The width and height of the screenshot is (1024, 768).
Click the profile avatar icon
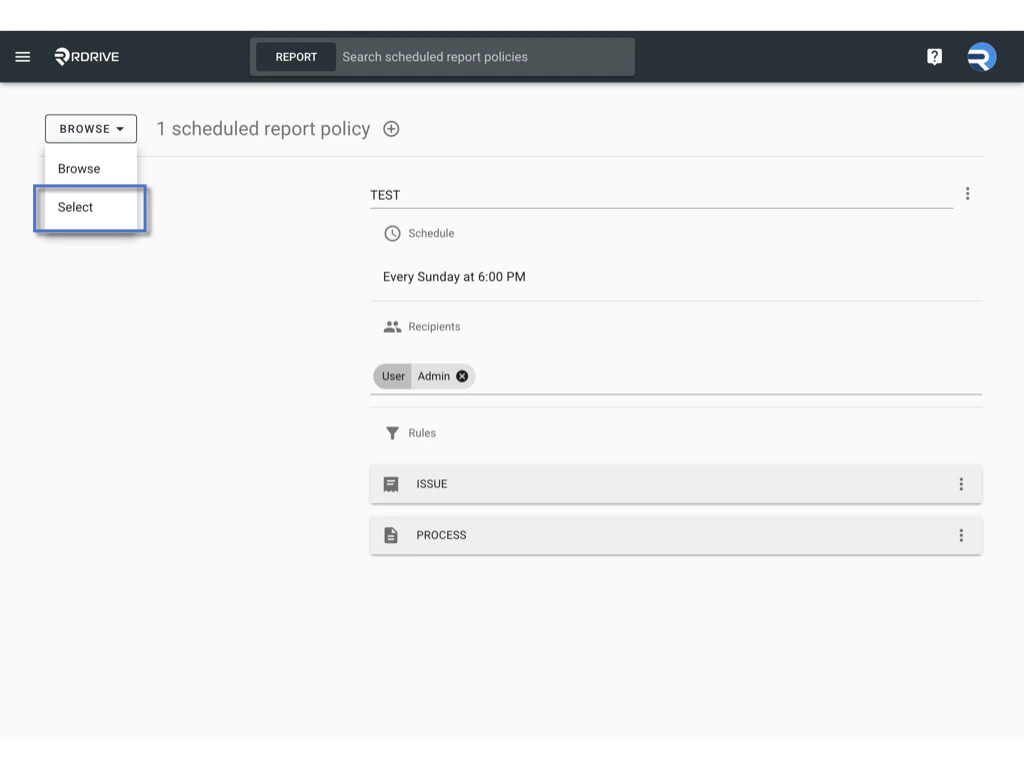[981, 56]
